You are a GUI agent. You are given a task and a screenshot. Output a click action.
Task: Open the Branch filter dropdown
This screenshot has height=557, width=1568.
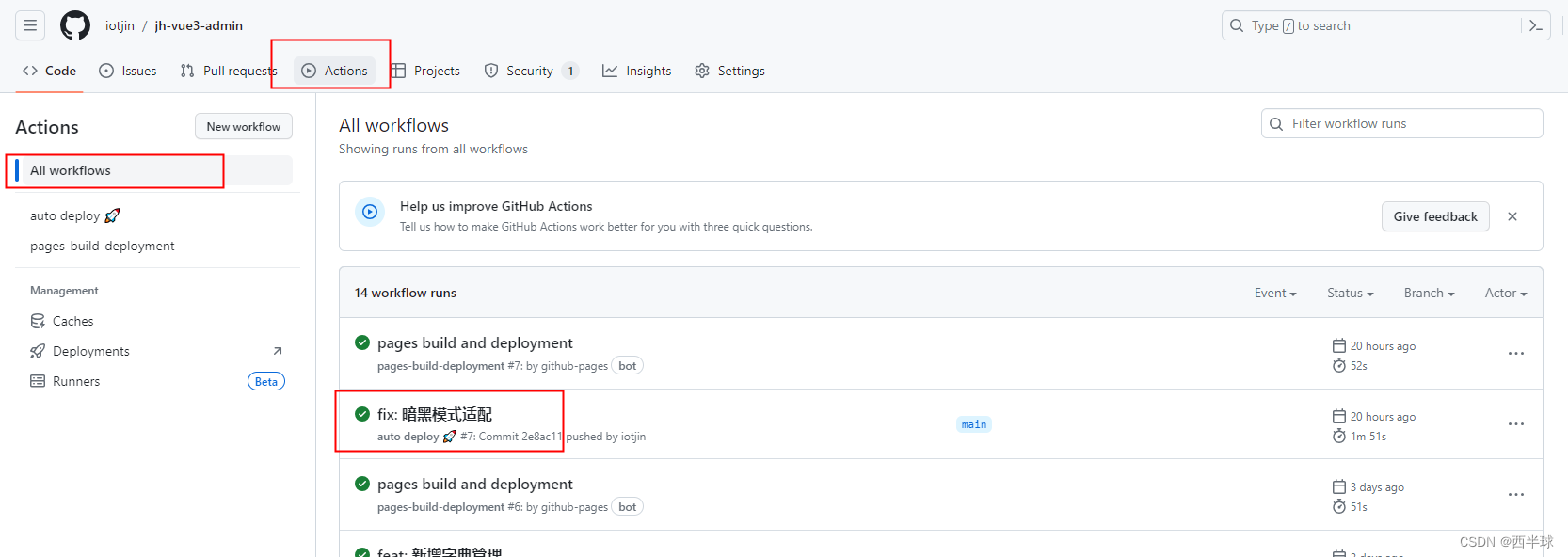[x=1430, y=293]
